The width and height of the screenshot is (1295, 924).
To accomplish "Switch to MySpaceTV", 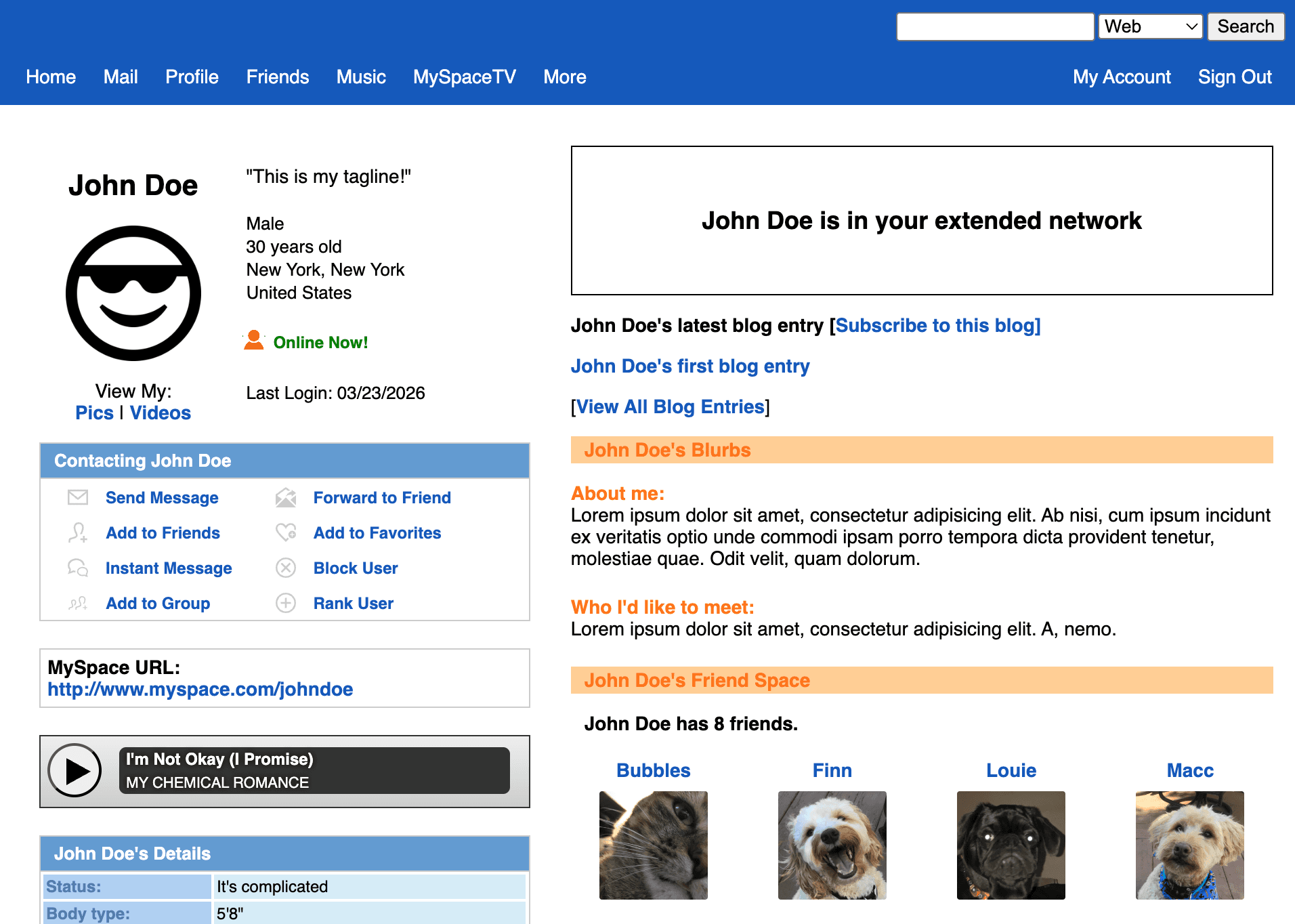I will click(x=464, y=77).
